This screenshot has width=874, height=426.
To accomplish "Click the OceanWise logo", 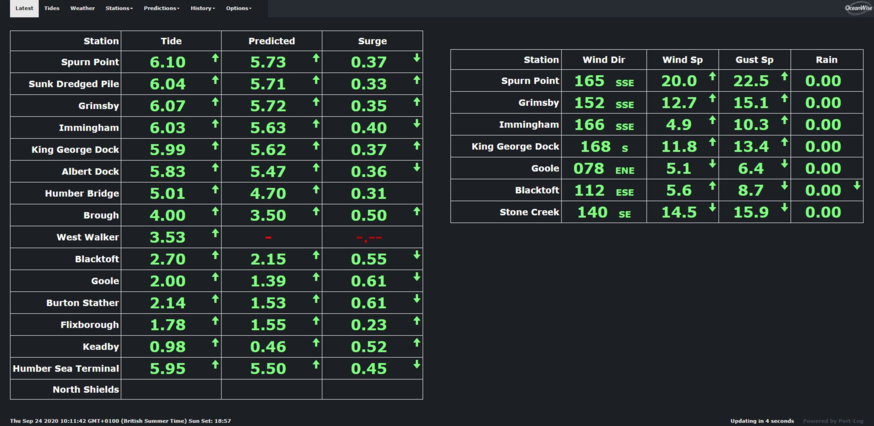I will (x=856, y=8).
